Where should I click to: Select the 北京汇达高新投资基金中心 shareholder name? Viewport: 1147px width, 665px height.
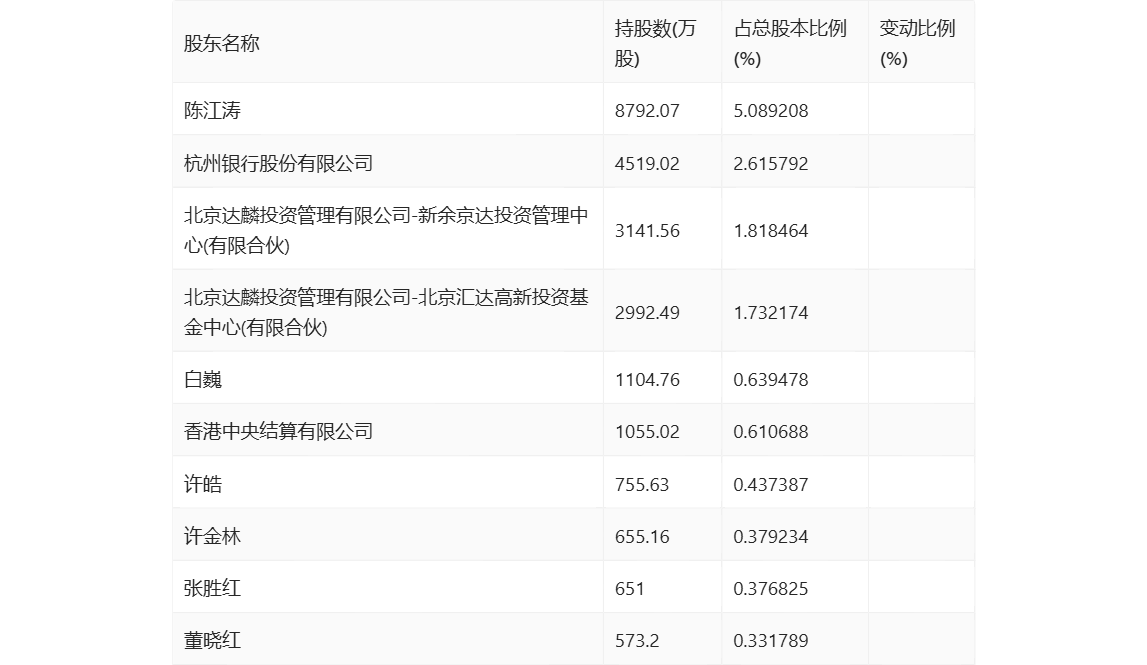(386, 312)
